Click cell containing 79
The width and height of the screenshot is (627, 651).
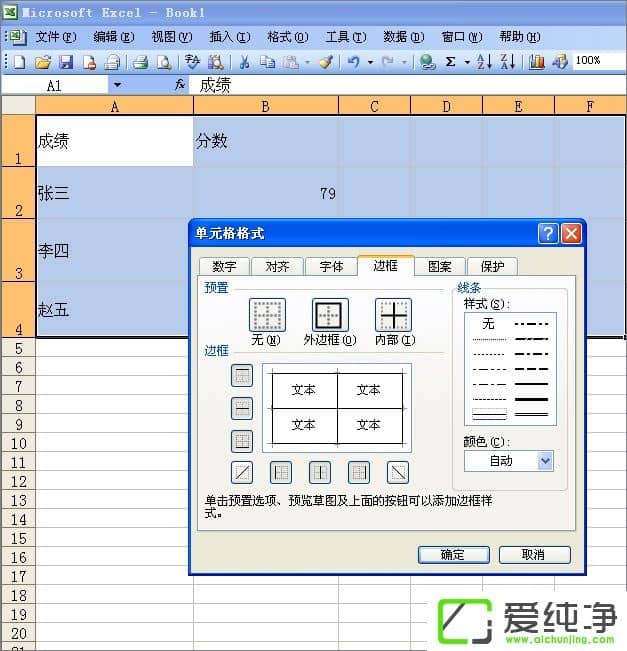pyautogui.click(x=266, y=193)
